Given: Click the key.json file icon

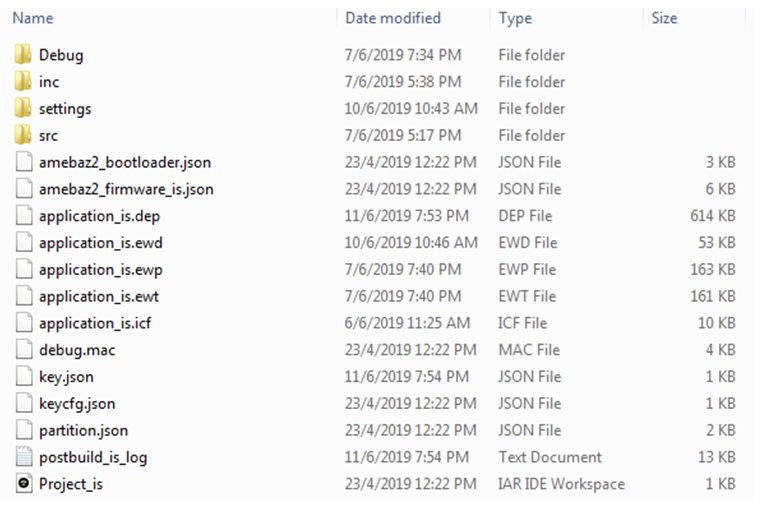Looking at the screenshot, I should [x=23, y=376].
